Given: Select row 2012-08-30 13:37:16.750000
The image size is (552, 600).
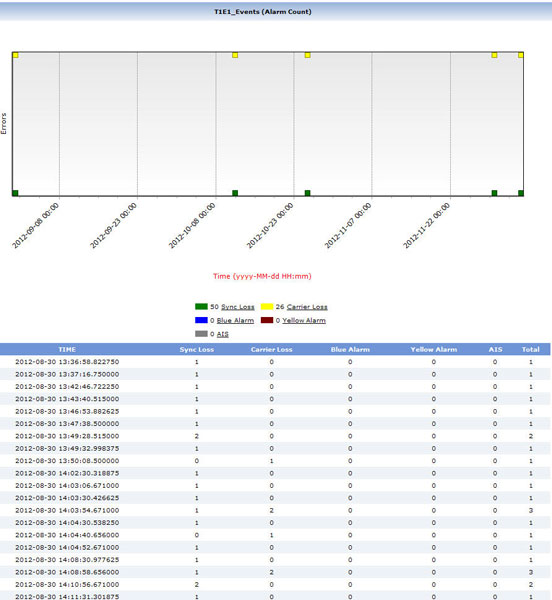Looking at the screenshot, I should click(x=275, y=374).
